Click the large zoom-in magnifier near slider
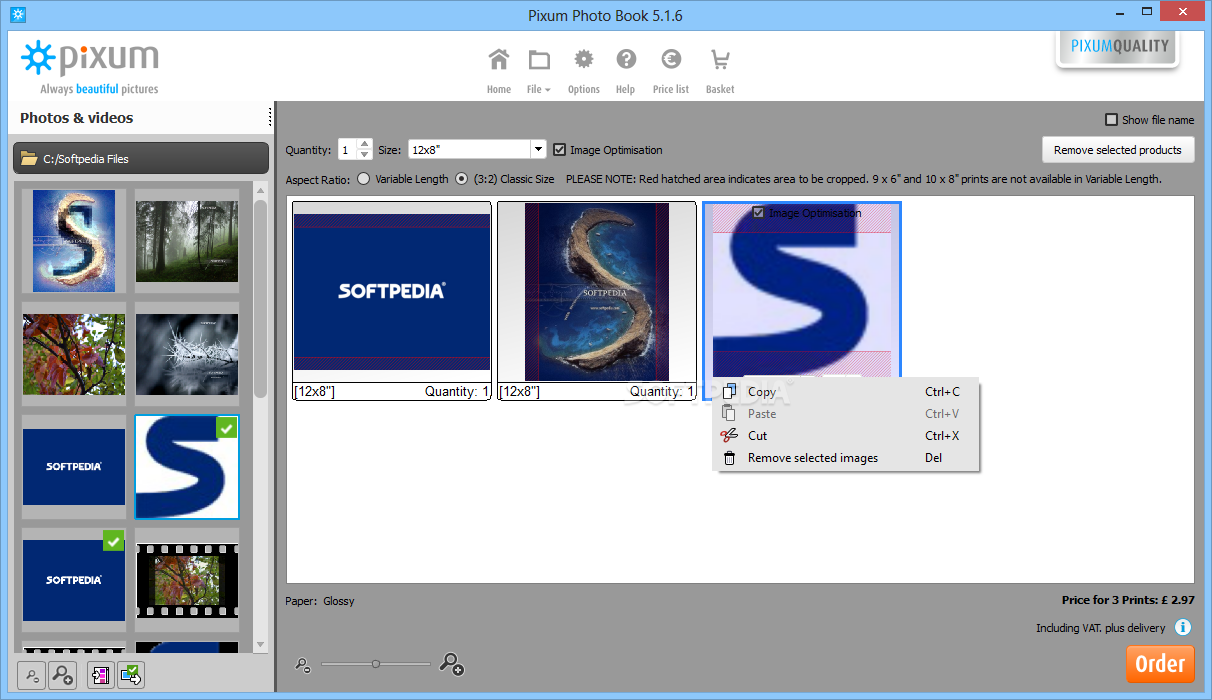1212x700 pixels. tap(452, 663)
